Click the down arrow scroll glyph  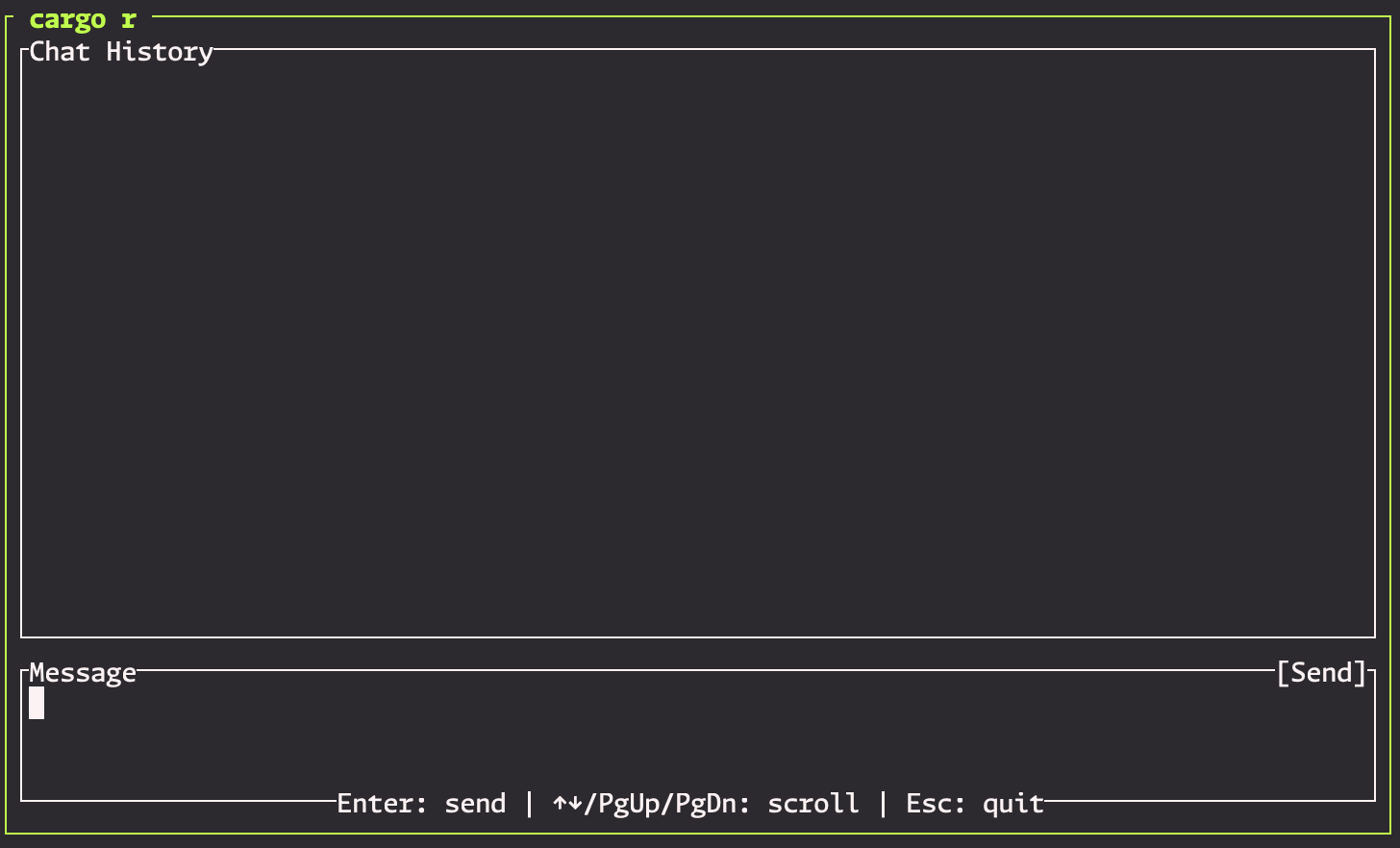tap(575, 804)
